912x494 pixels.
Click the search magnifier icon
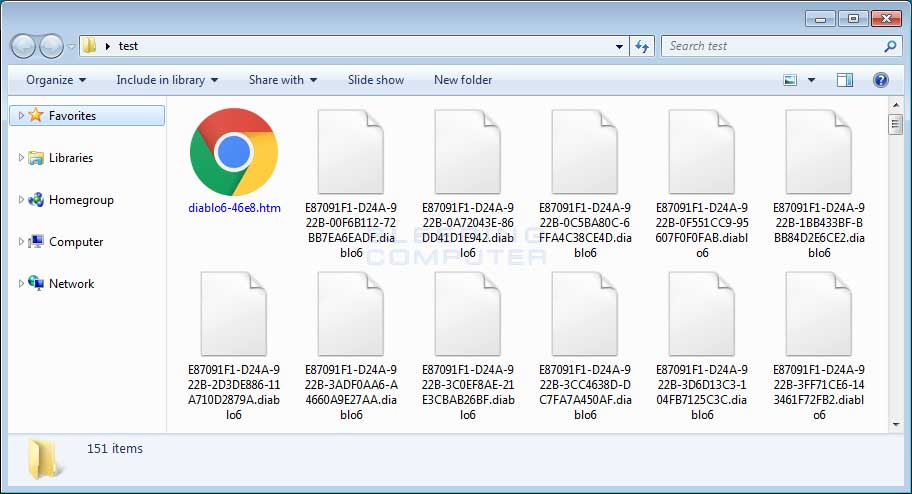(x=890, y=46)
